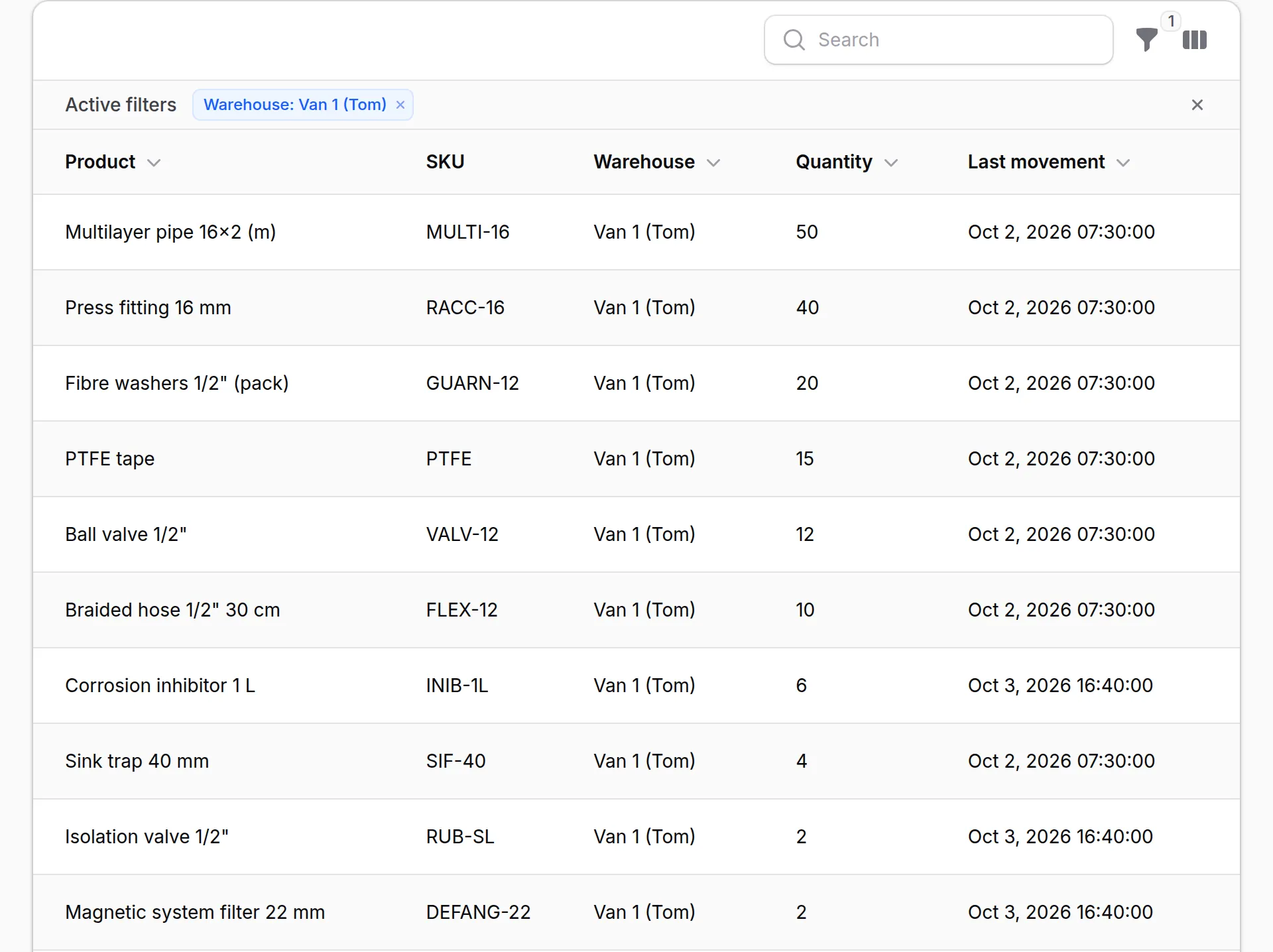Select the Press fitting 16 mm row
1273x952 pixels.
[636, 308]
